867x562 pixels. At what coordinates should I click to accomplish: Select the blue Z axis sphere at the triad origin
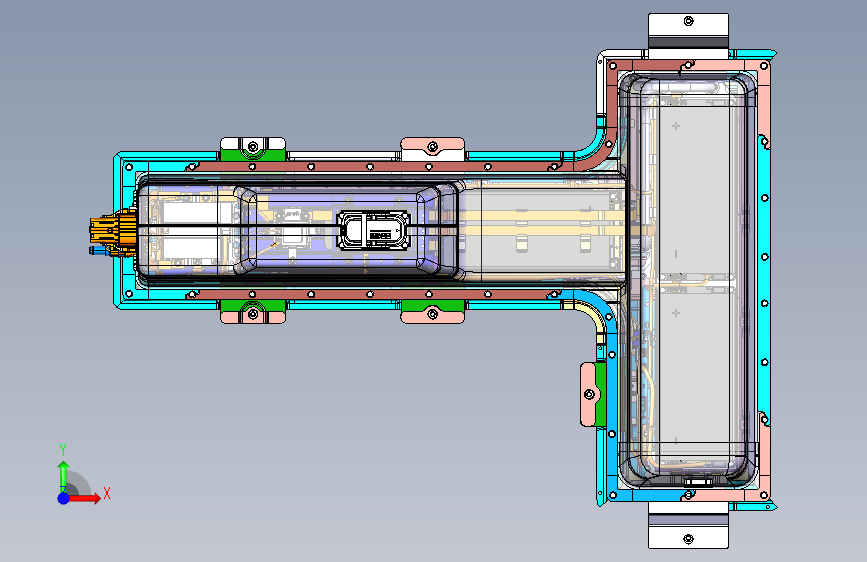[x=64, y=498]
